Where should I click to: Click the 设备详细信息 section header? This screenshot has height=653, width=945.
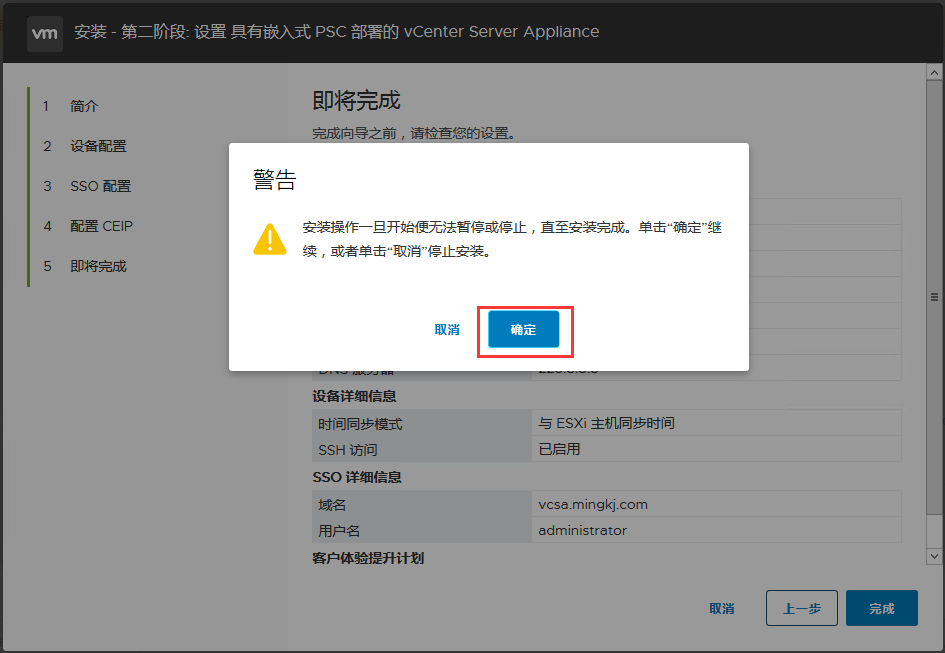pos(354,396)
